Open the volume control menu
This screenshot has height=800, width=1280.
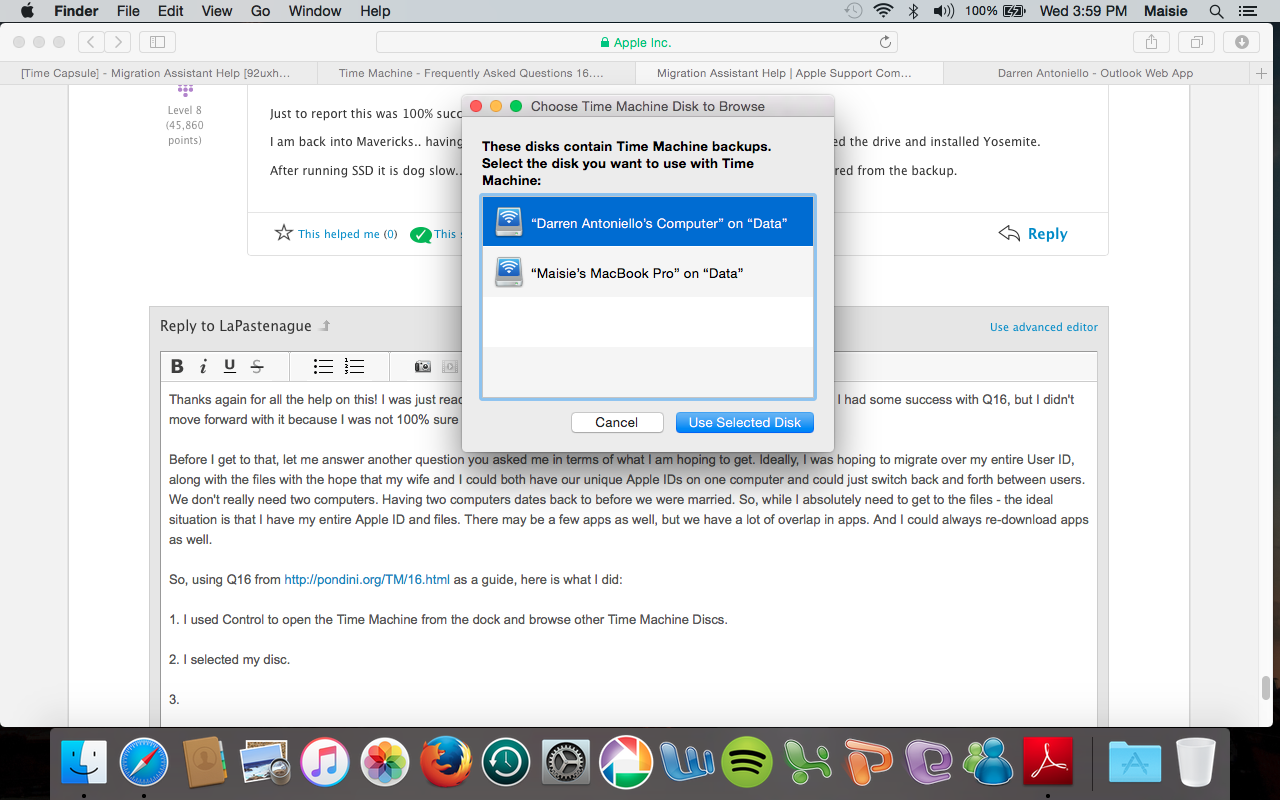pyautogui.click(x=943, y=11)
